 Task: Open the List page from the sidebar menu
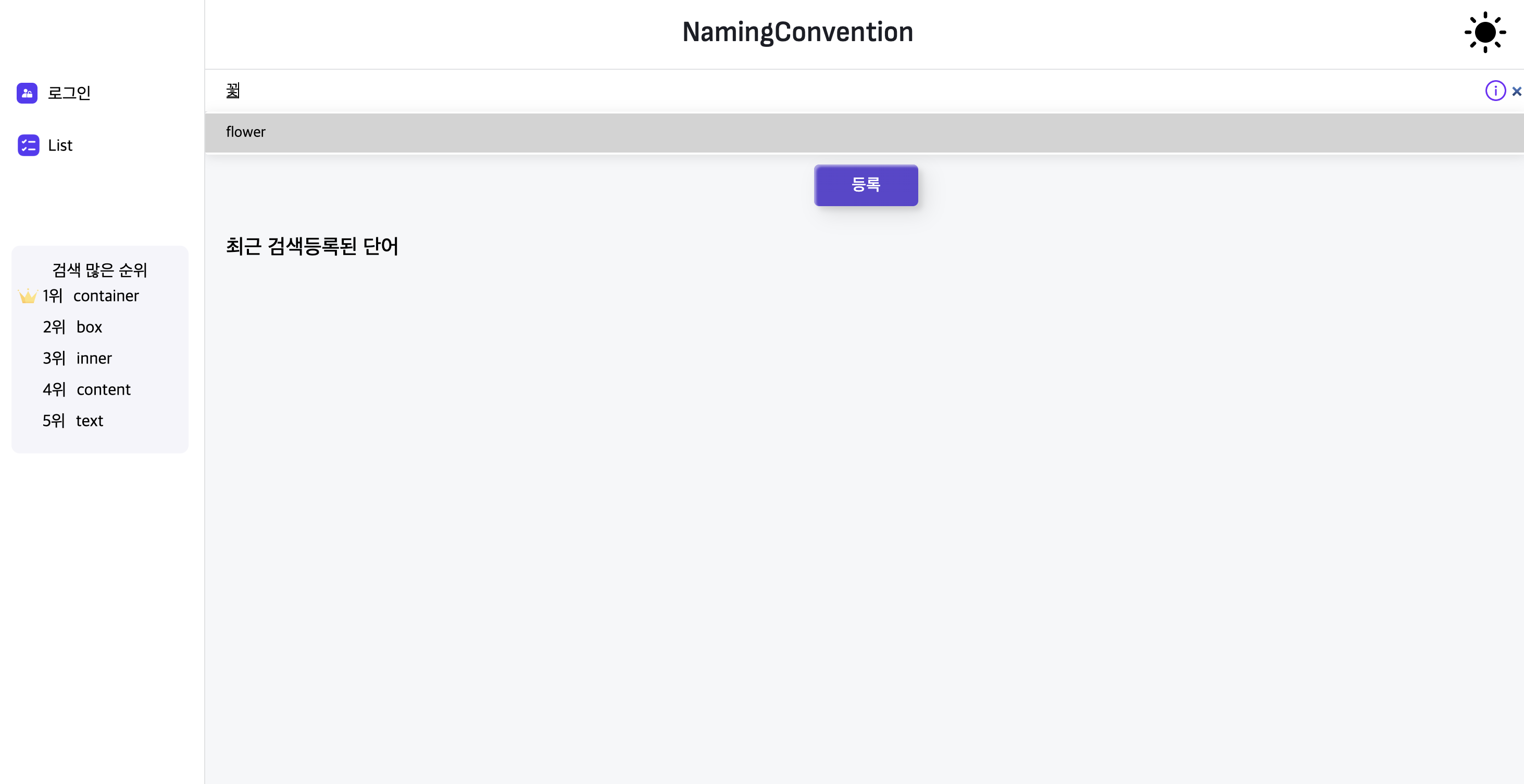point(60,145)
